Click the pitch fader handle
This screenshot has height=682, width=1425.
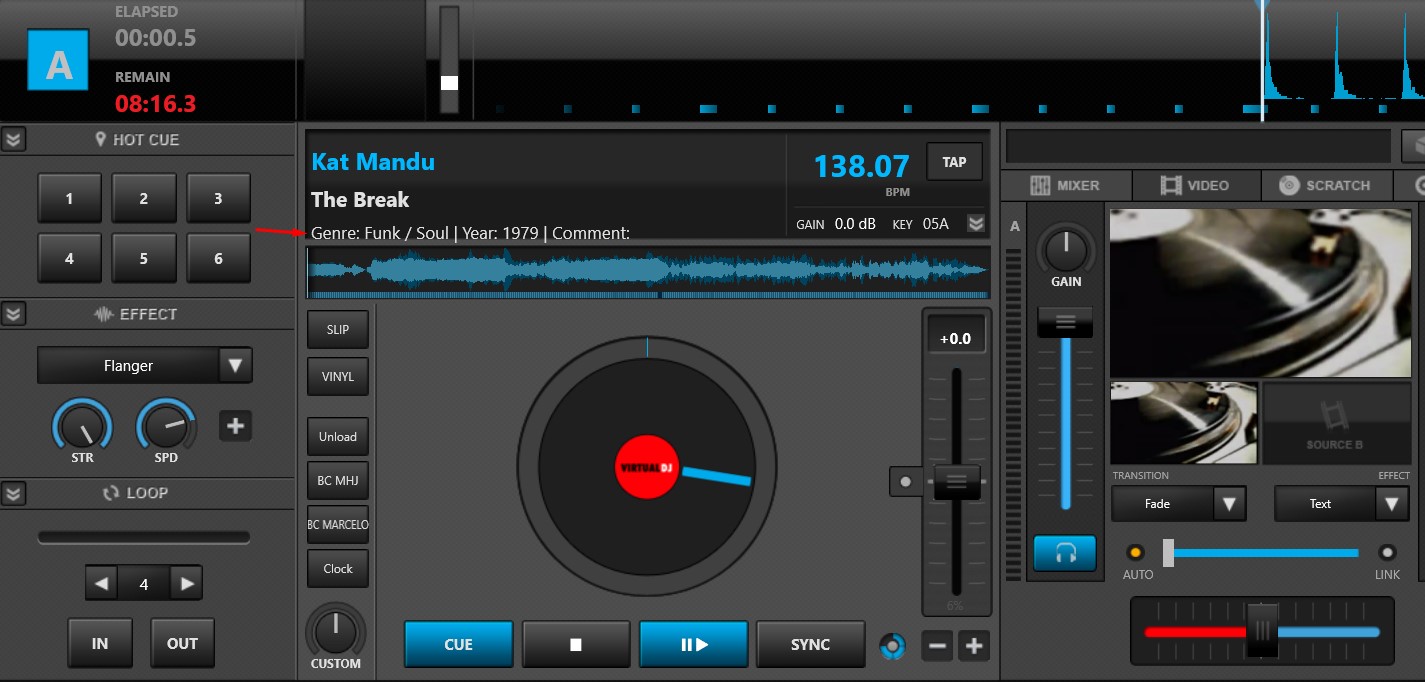[x=957, y=482]
